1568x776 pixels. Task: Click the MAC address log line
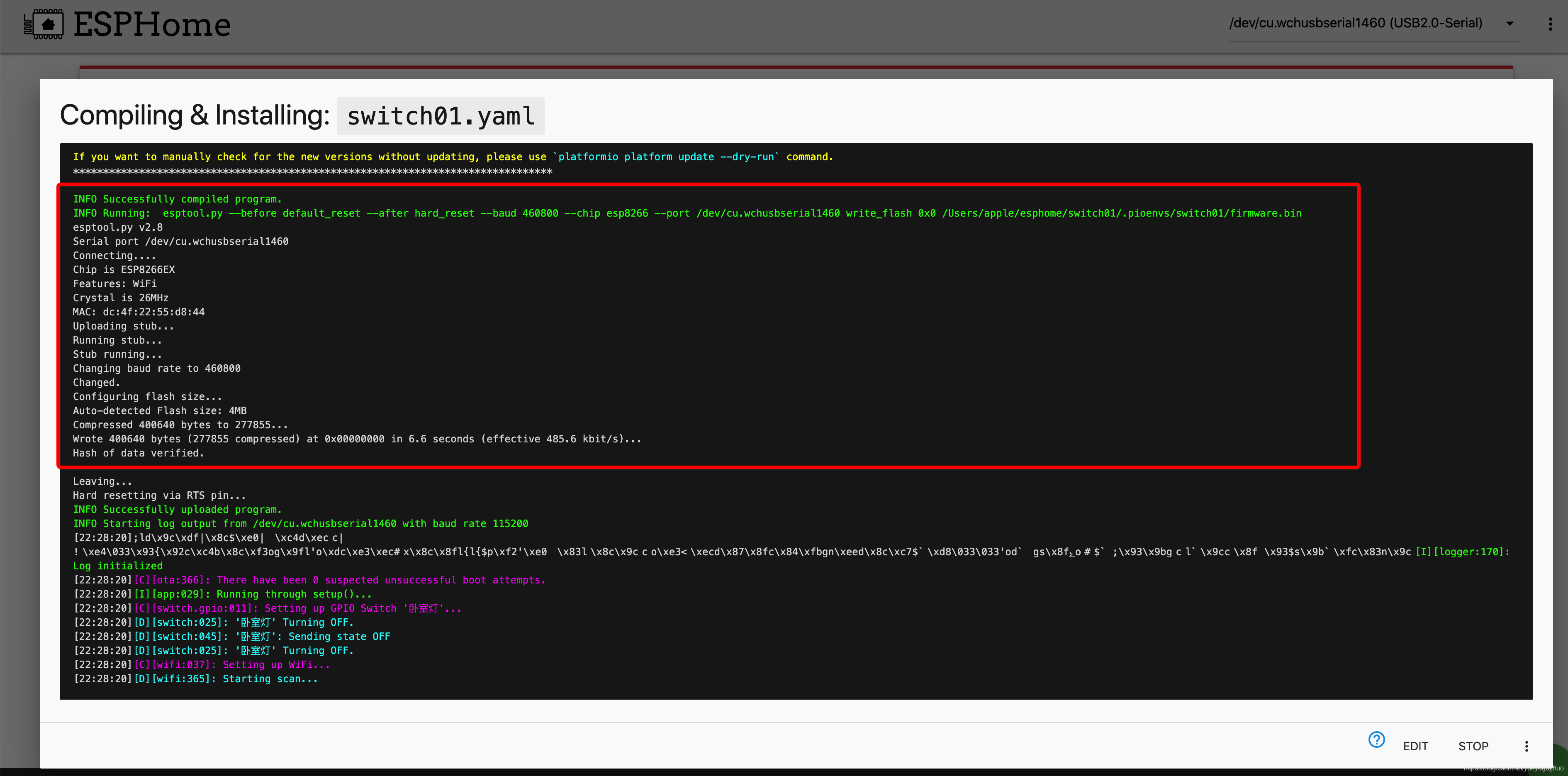[139, 312]
